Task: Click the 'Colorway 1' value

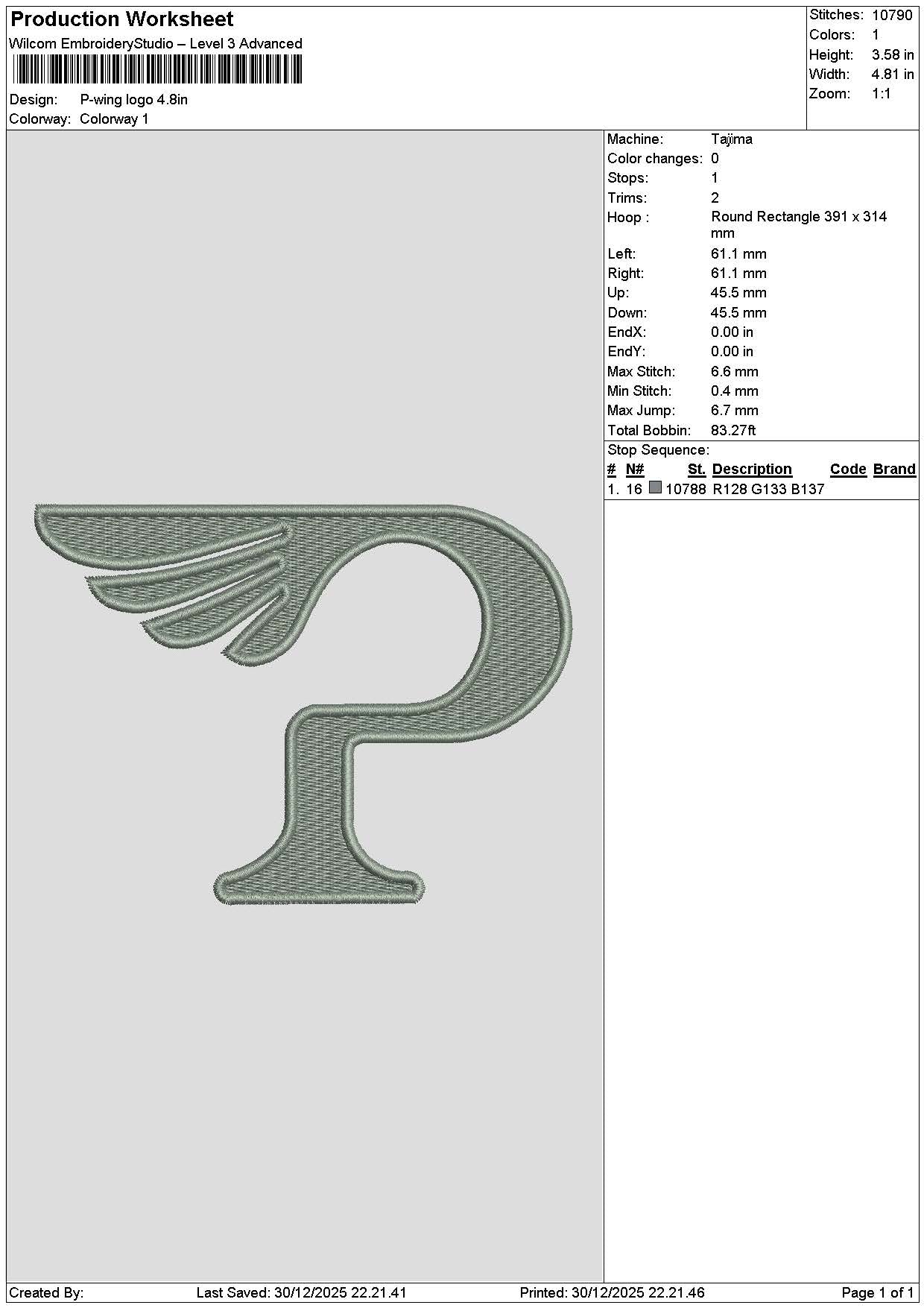Action: (114, 119)
